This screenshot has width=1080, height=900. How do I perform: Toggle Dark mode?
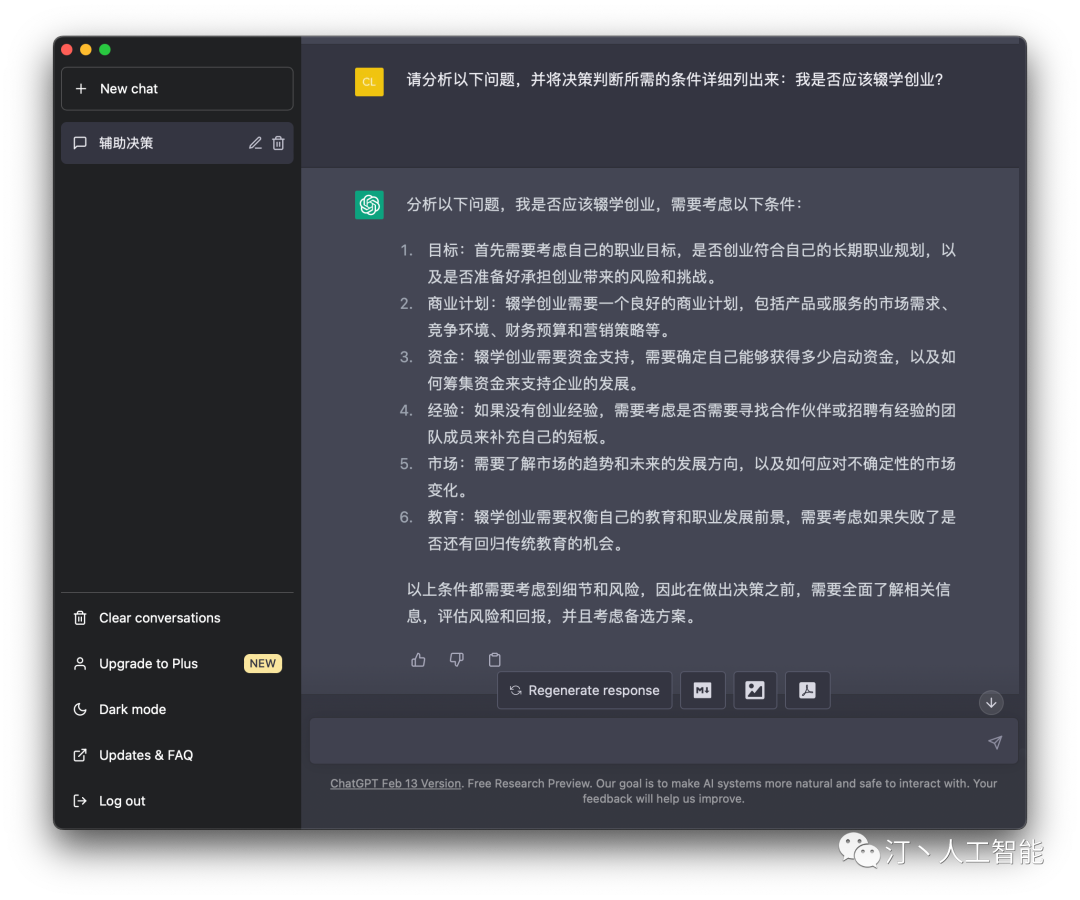click(x=177, y=709)
